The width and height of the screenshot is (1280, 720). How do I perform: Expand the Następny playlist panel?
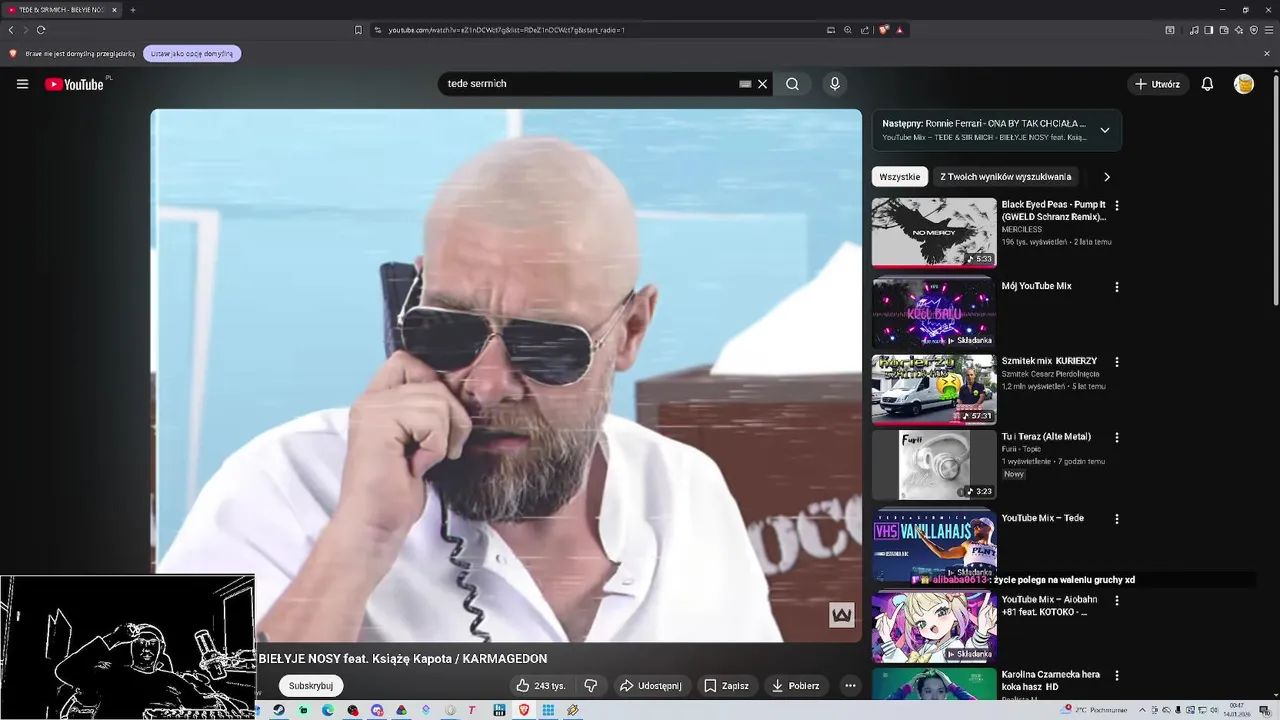click(x=1105, y=130)
